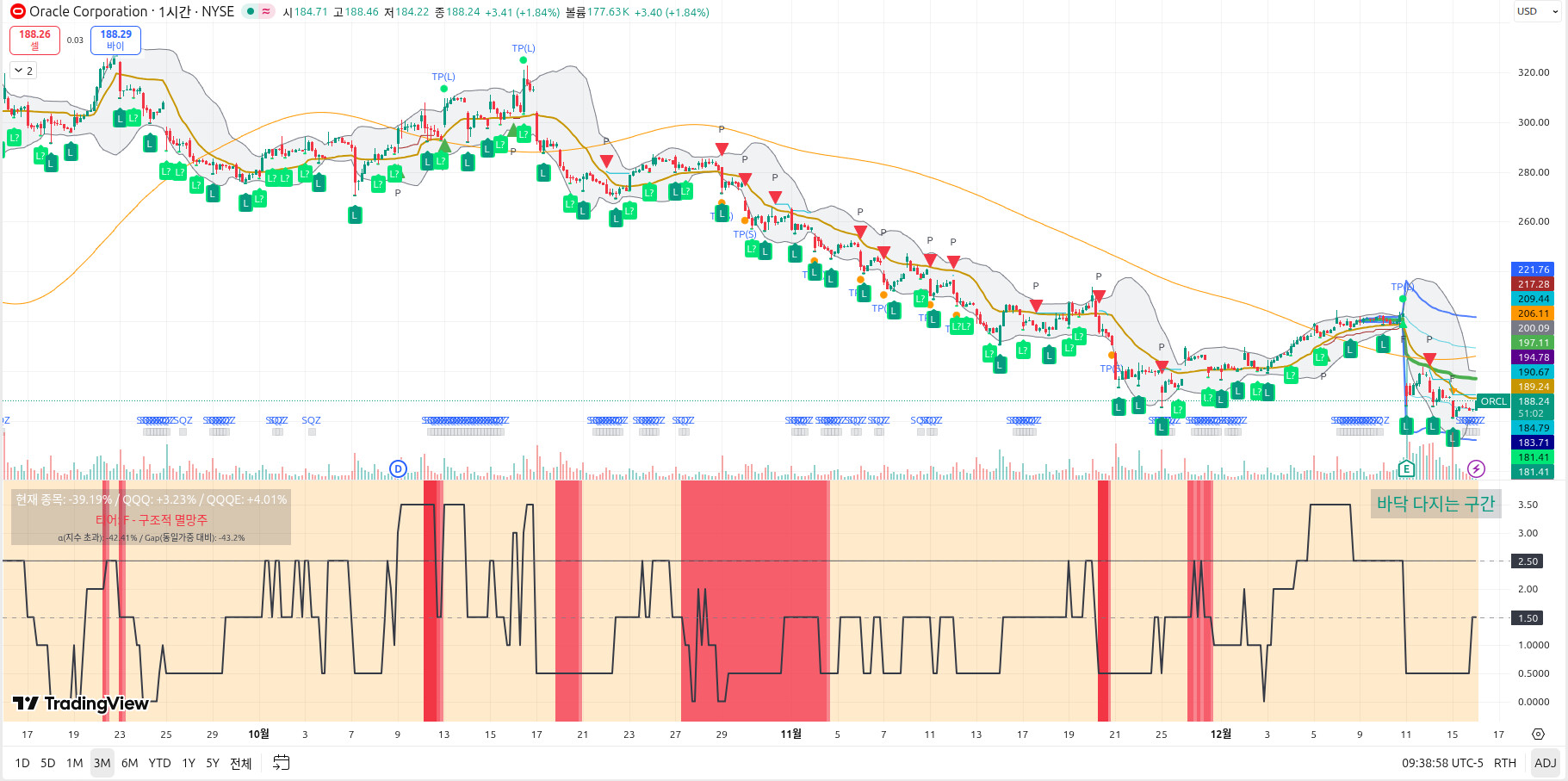Click the gold 189.24 price label
The image size is (1568, 781).
point(1533,387)
